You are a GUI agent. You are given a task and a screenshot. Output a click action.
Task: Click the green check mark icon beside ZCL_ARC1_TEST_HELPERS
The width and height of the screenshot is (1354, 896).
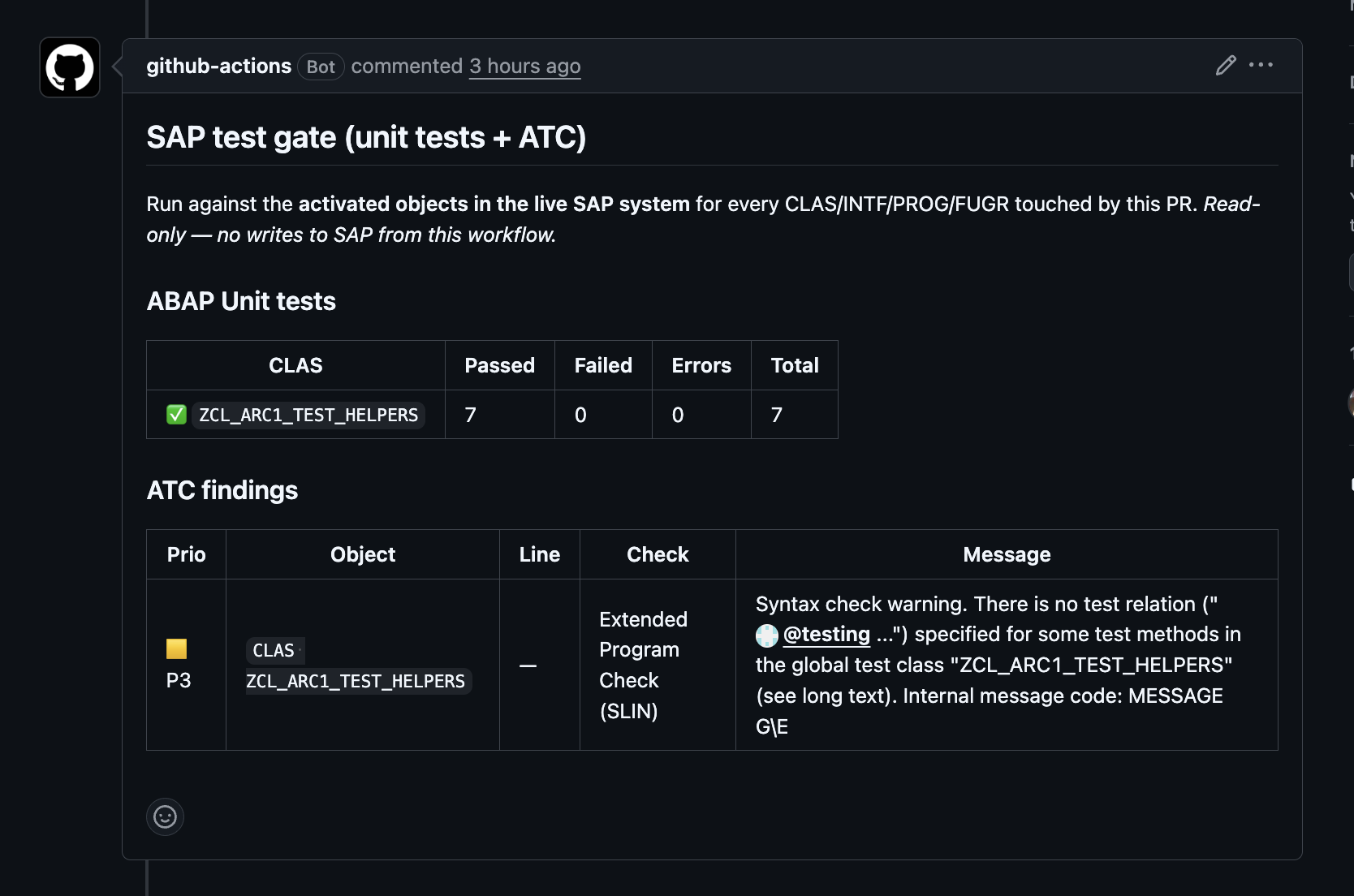pos(176,415)
